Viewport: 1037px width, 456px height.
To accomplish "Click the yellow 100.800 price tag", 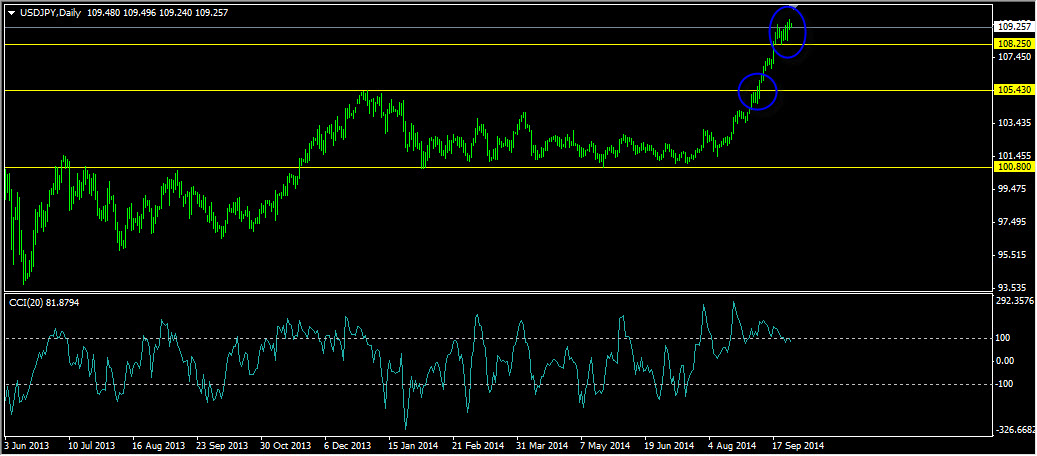I will tap(1014, 167).
